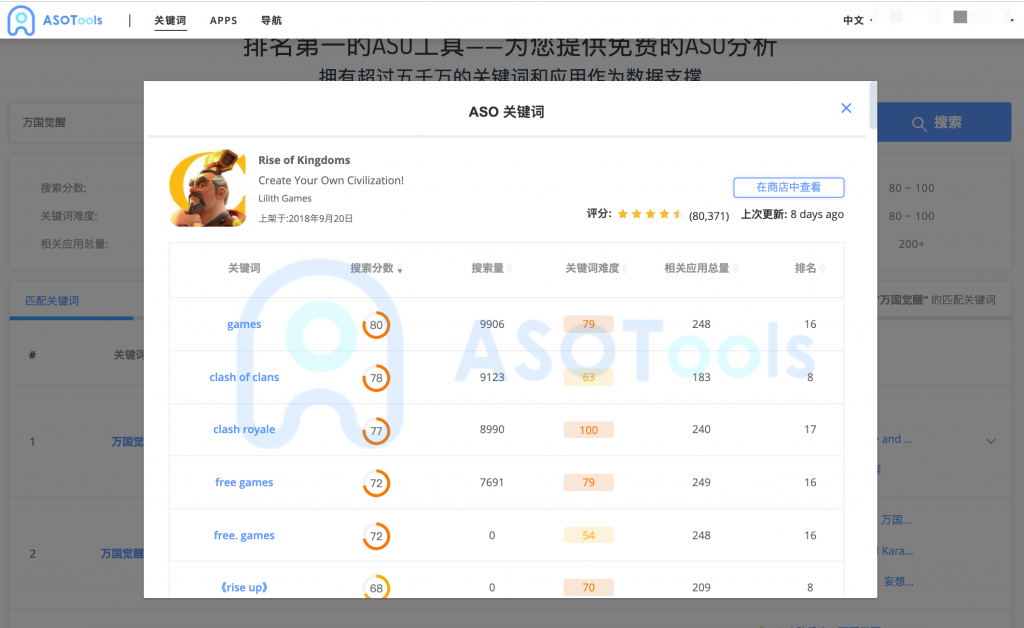Image resolution: width=1024 pixels, height=628 pixels.
Task: Expand row 1 chevron in background table
Action: pos(991,441)
